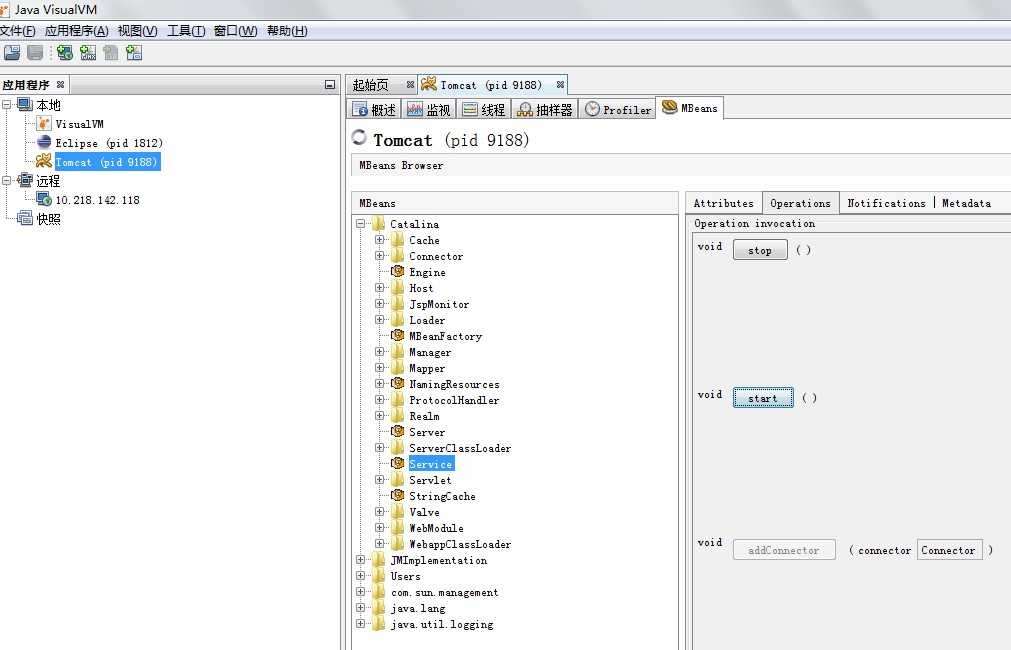
Task: Expand the Host folder
Action: click(x=379, y=288)
